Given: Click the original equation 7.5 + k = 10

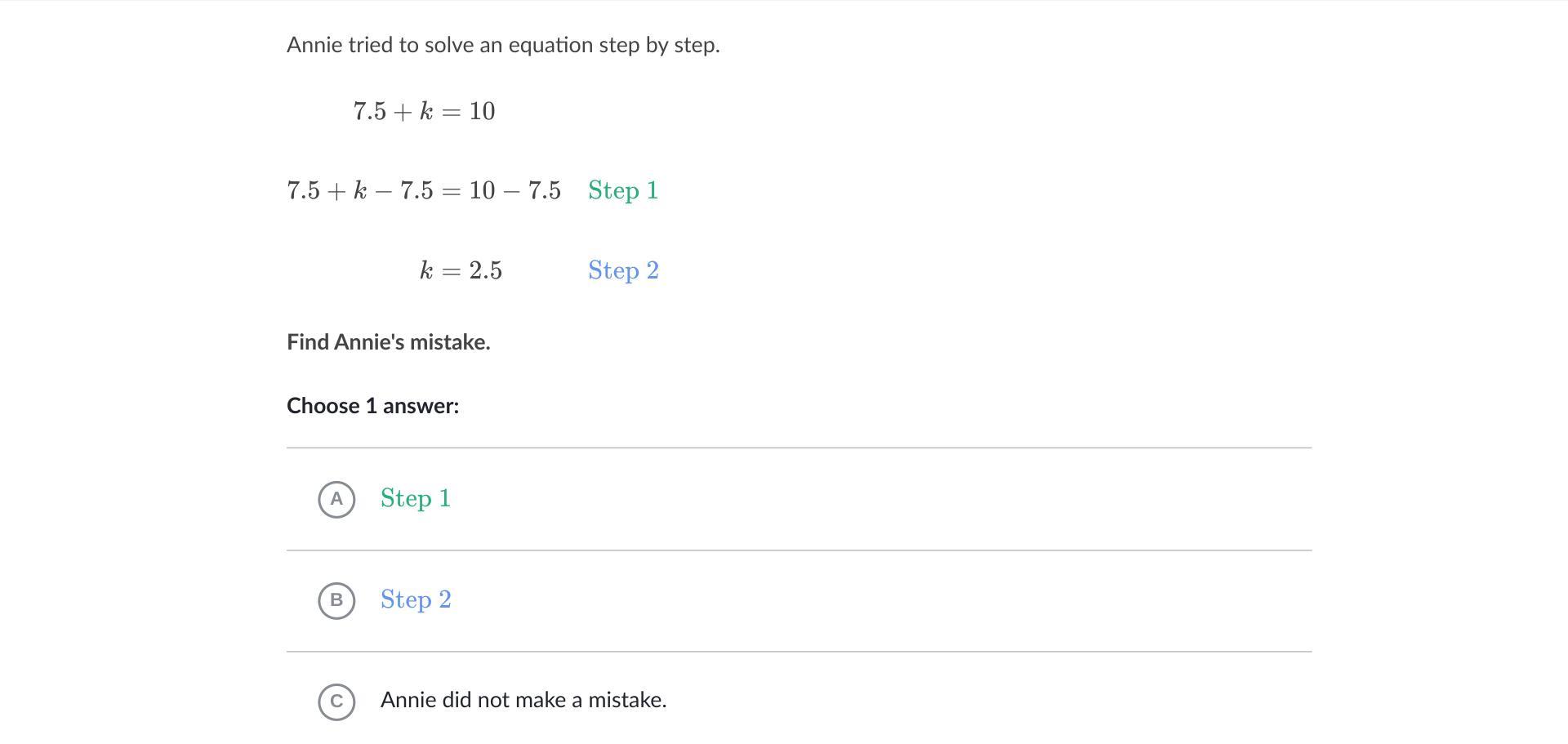Looking at the screenshot, I should pyautogui.click(x=424, y=112).
